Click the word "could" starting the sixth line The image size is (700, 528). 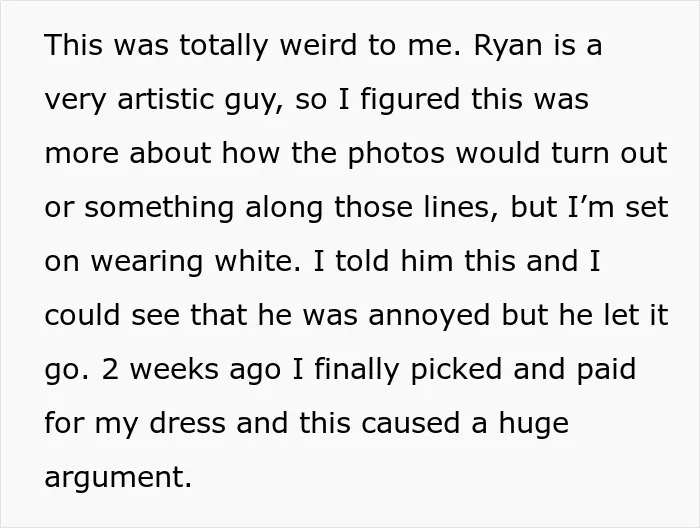click(x=83, y=315)
